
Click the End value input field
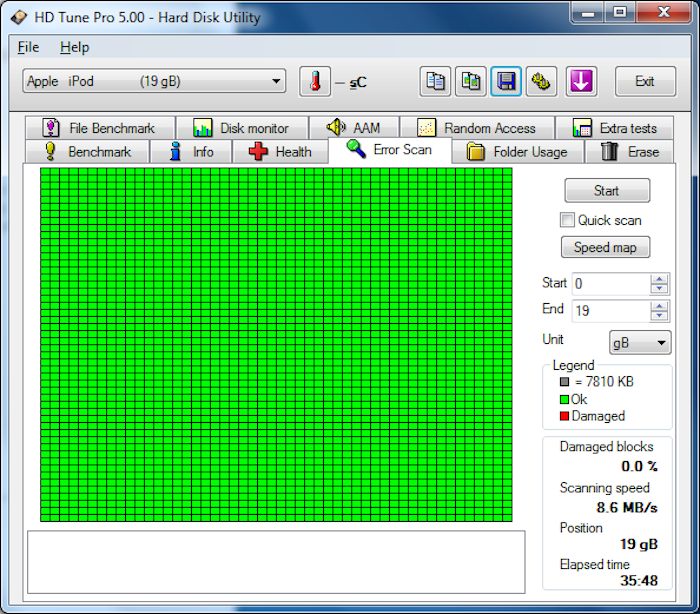tap(611, 310)
